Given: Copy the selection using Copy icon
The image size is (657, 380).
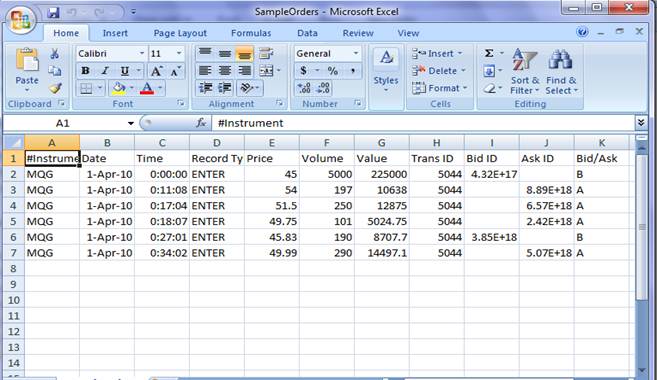Looking at the screenshot, I should pyautogui.click(x=55, y=71).
